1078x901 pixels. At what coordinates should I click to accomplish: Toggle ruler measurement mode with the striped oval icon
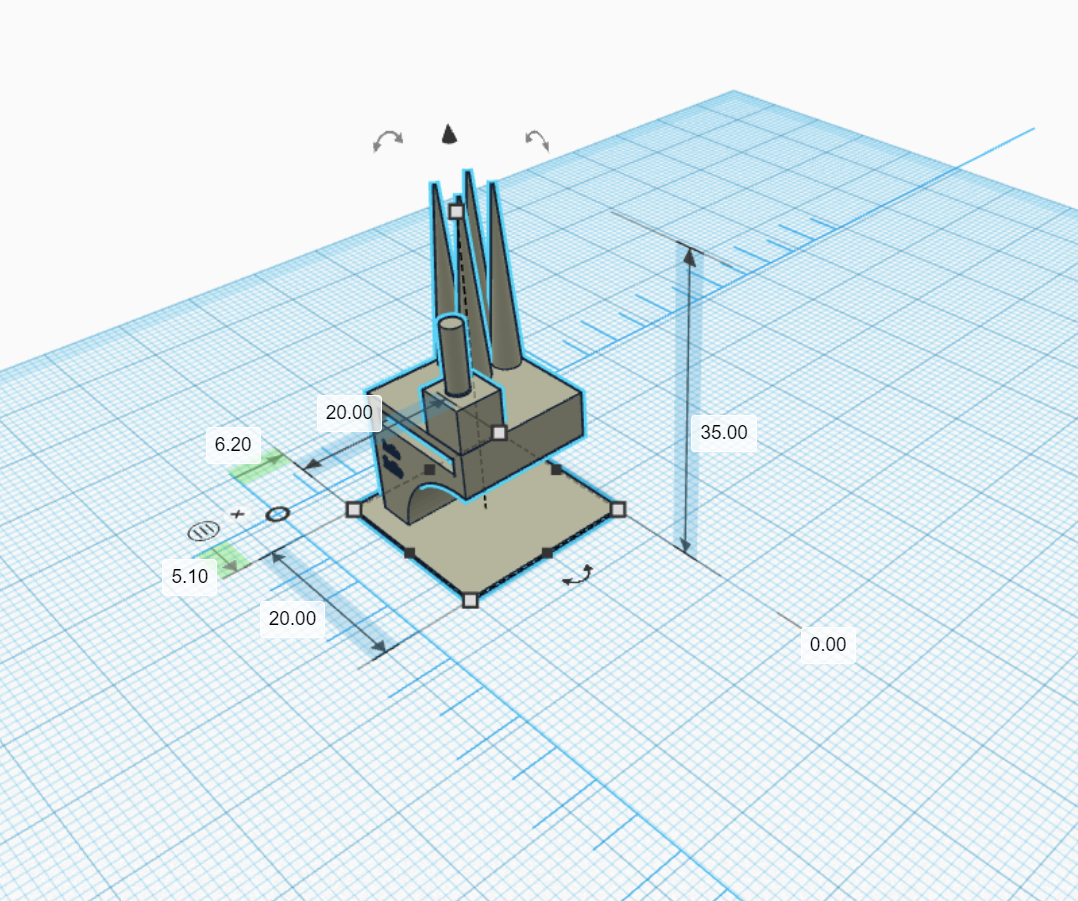pyautogui.click(x=204, y=531)
